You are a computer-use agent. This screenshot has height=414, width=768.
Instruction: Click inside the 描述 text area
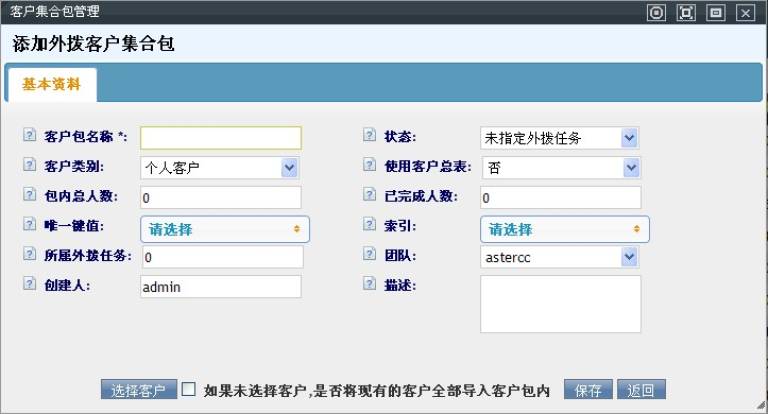point(560,303)
